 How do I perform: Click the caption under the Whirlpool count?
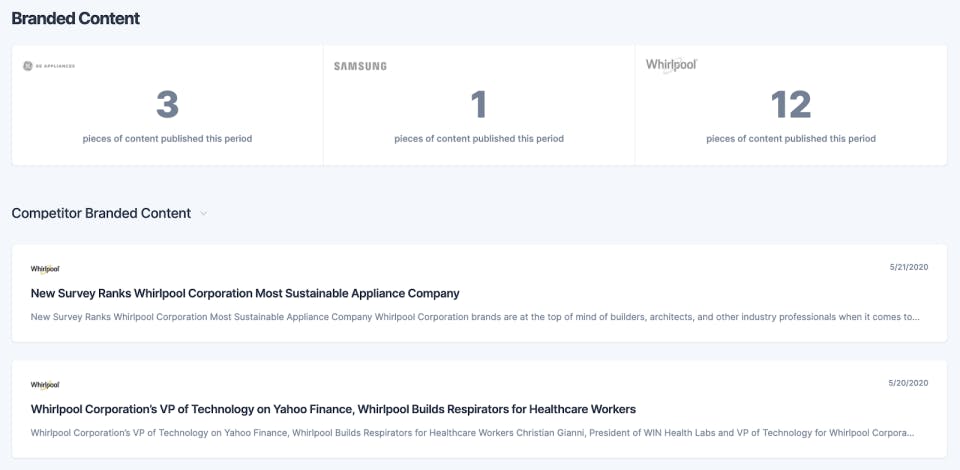[x=791, y=139]
